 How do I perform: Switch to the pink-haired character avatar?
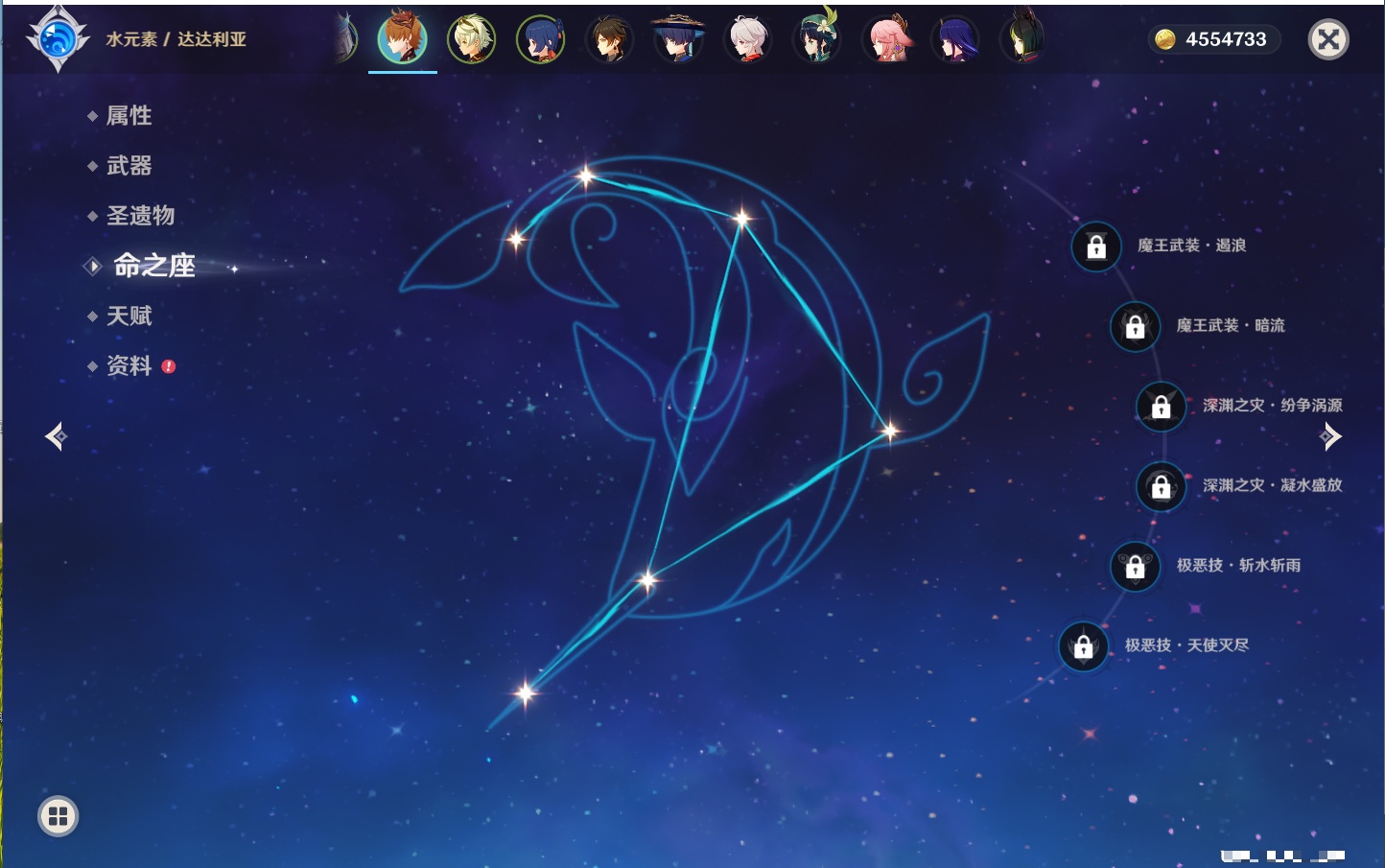pyautogui.click(x=887, y=39)
